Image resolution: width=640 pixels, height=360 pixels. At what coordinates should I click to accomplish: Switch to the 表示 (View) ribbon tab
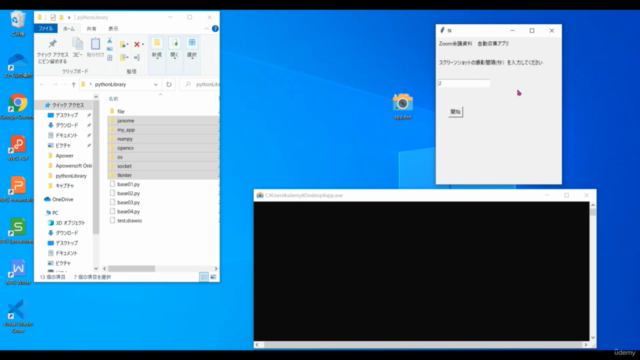tap(113, 29)
